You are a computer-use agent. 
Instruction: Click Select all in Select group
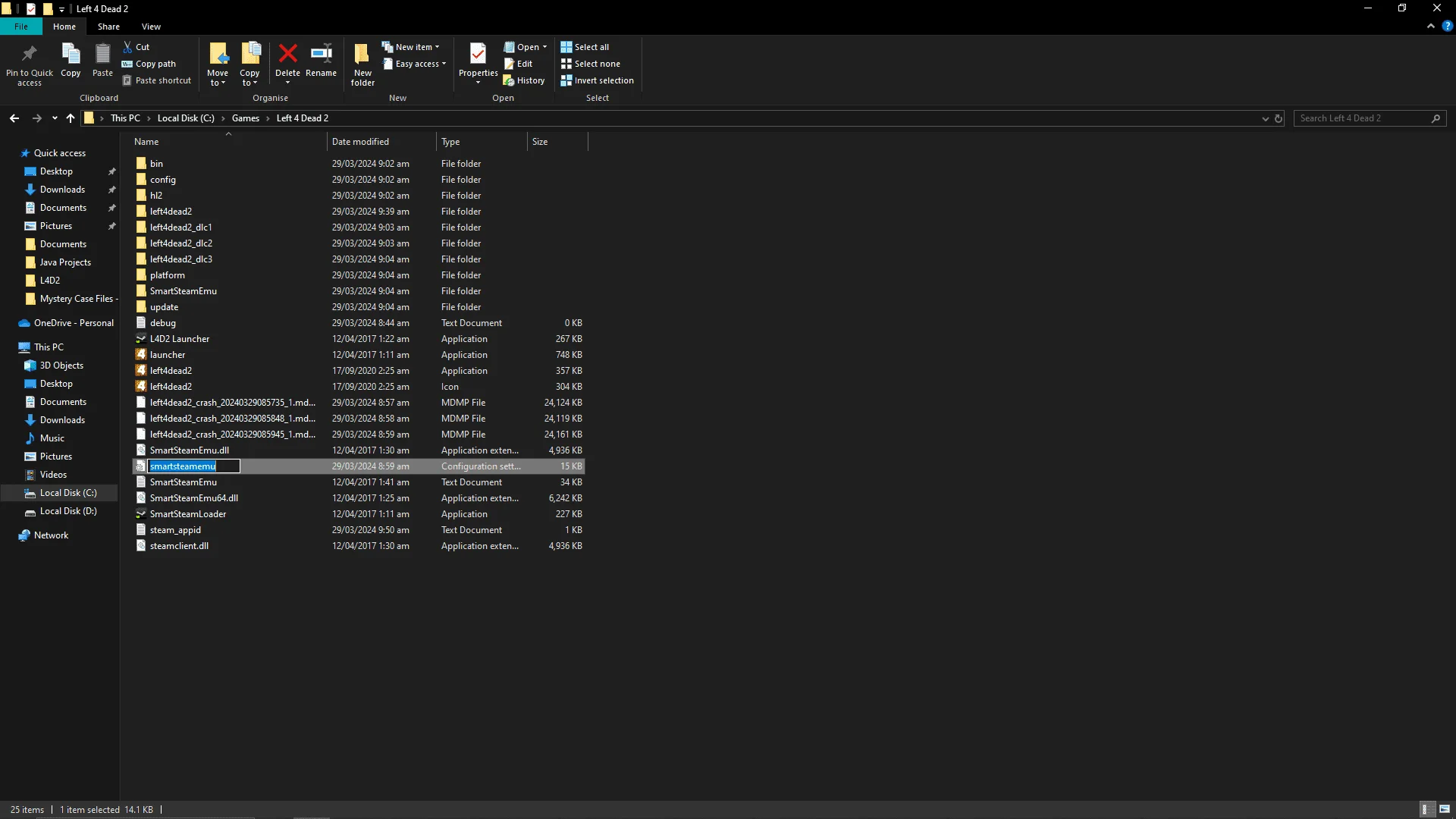pos(585,47)
